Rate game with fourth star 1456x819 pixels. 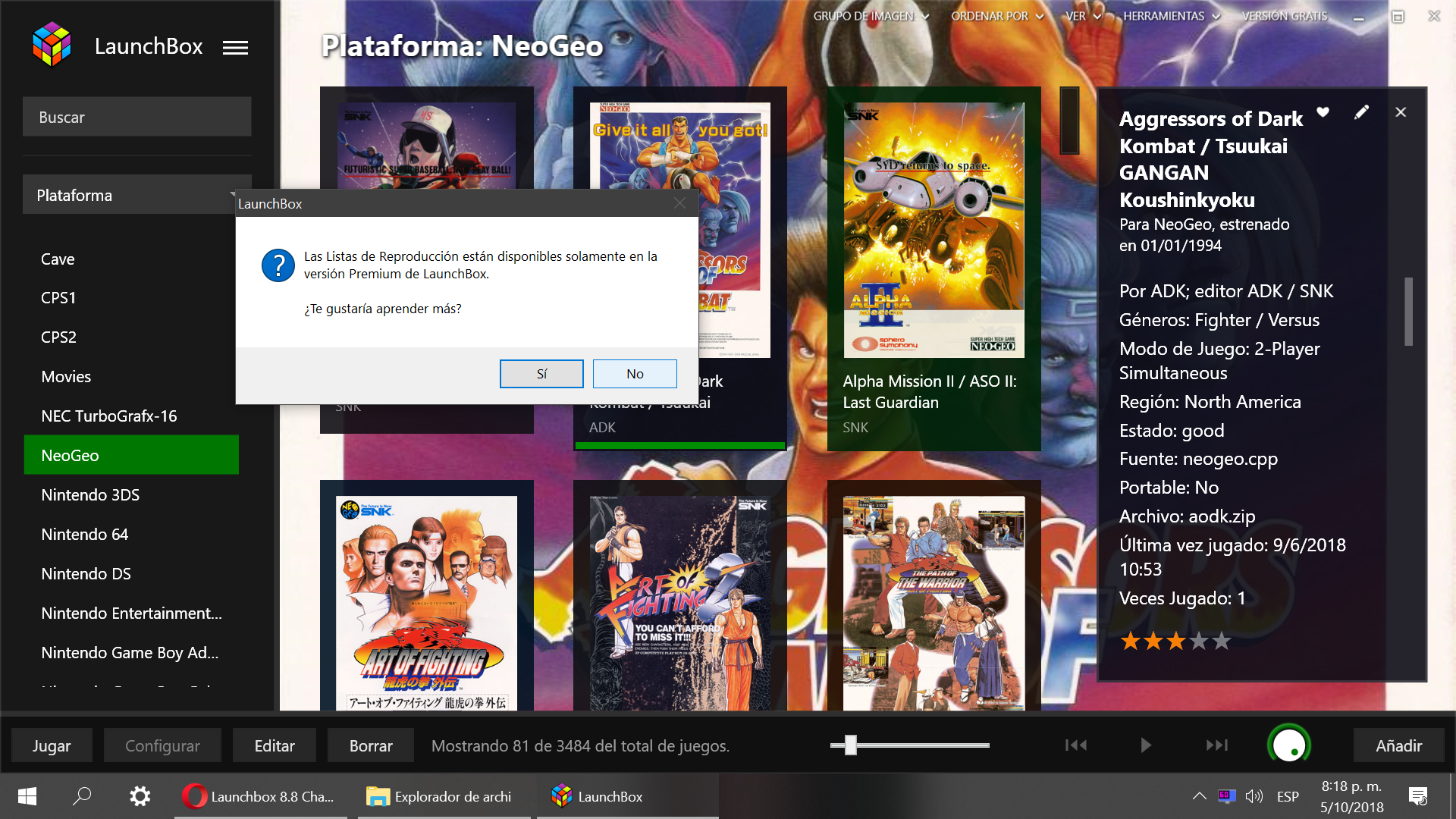tap(1199, 642)
